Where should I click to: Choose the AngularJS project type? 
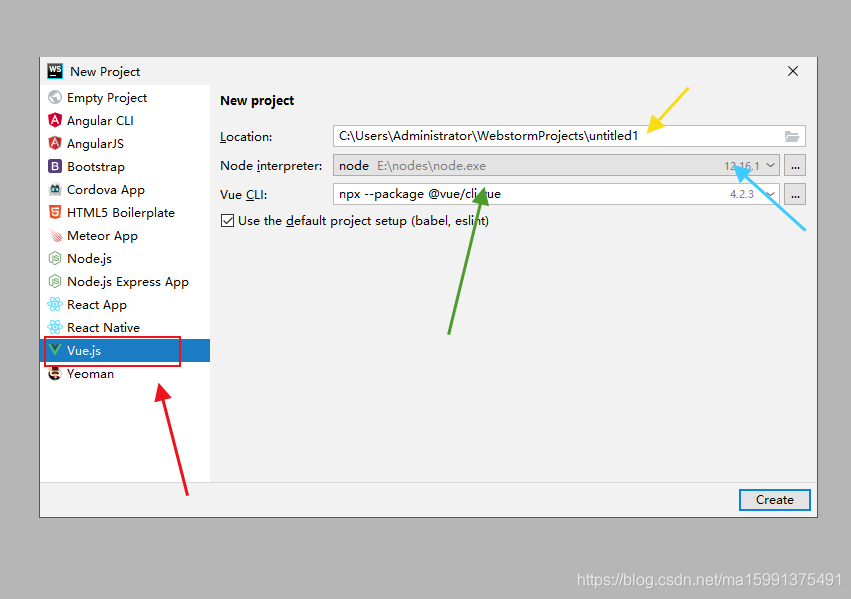click(95, 144)
